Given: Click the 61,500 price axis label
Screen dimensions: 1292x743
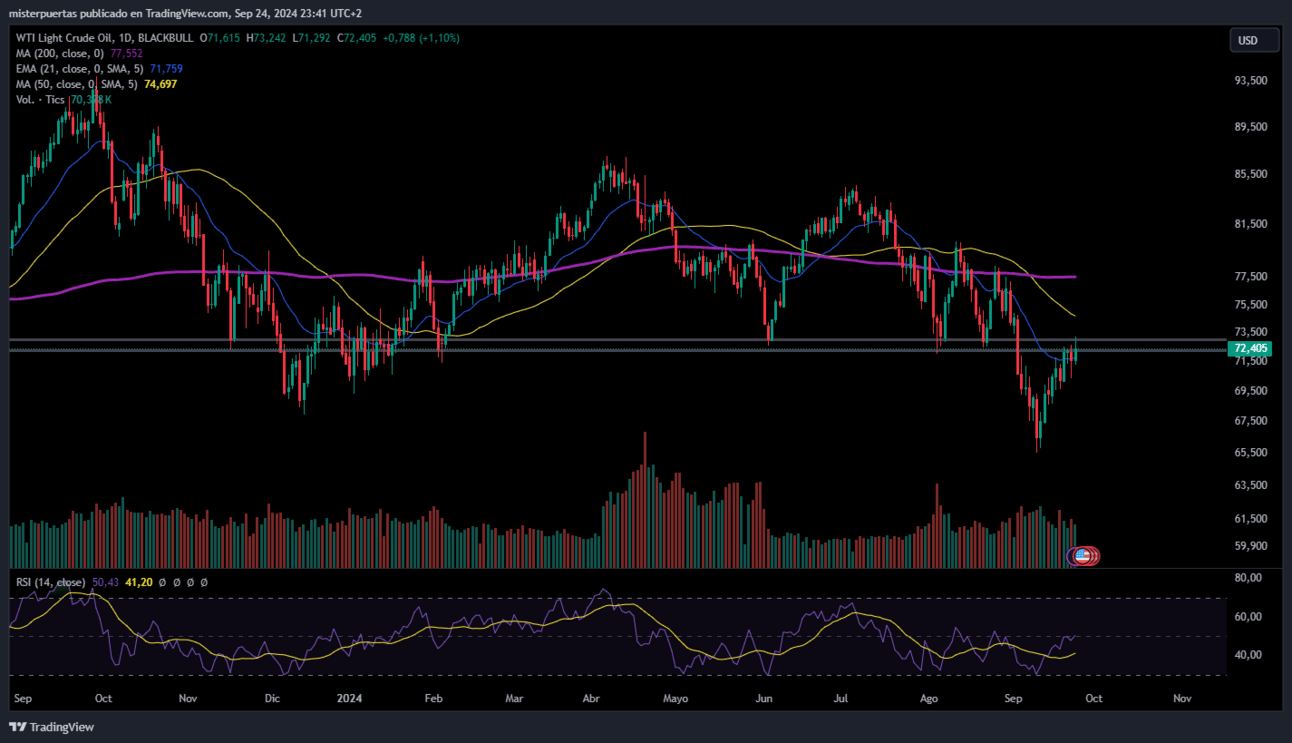Looking at the screenshot, I should tap(1252, 519).
